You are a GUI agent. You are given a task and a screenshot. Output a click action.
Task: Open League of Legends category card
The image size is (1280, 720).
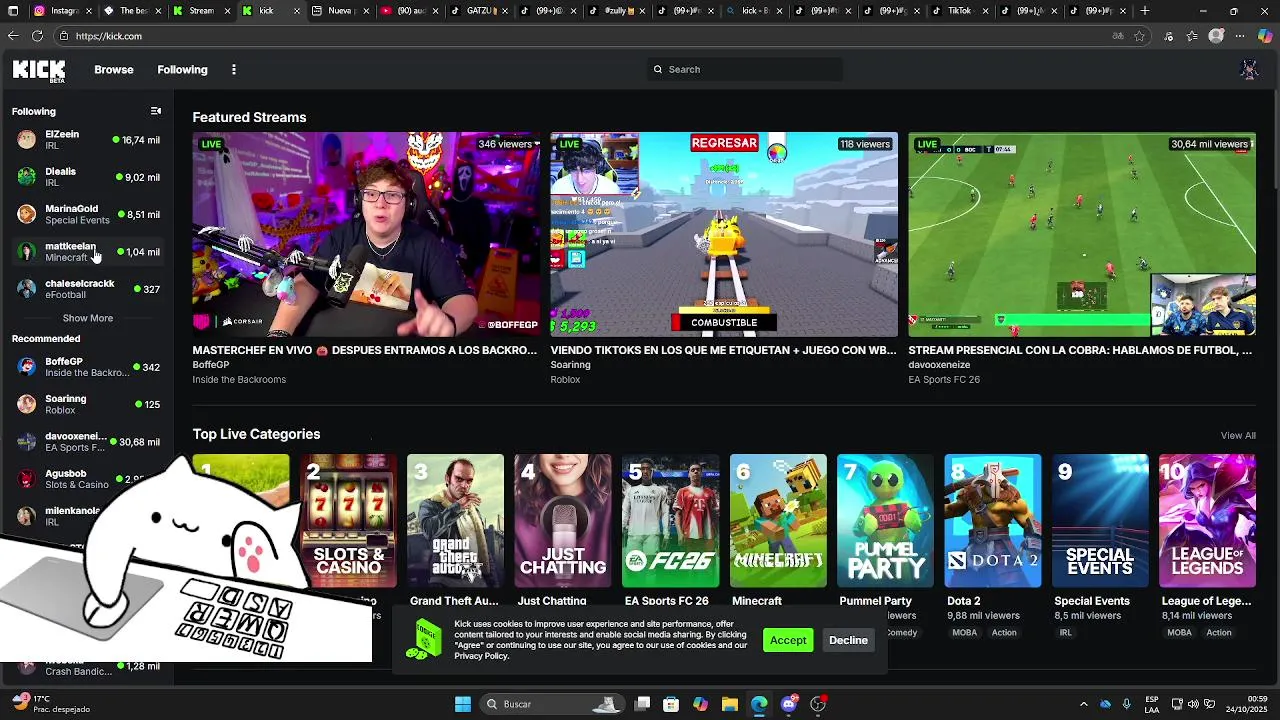pyautogui.click(x=1207, y=521)
